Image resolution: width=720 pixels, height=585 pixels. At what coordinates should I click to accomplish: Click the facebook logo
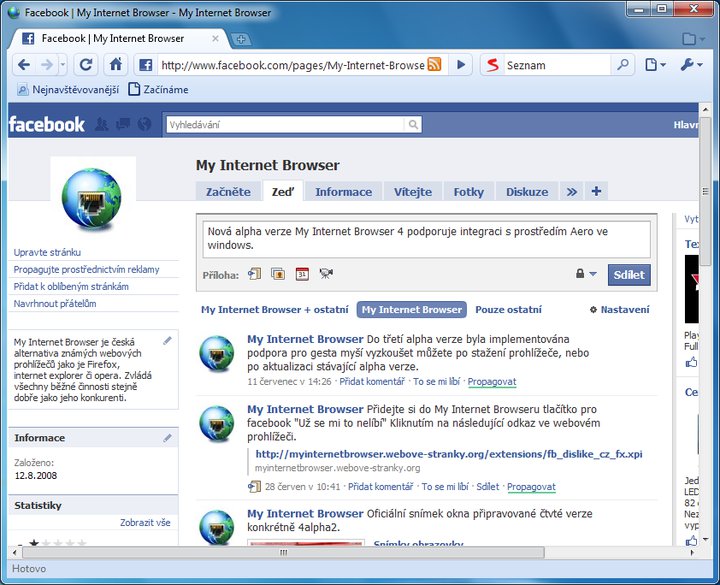(x=47, y=124)
